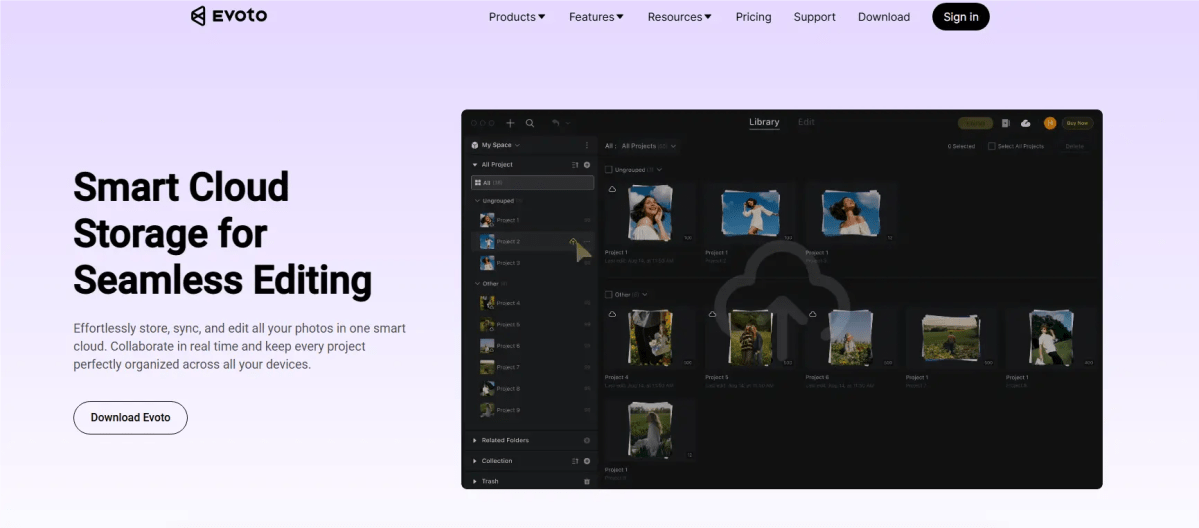
Task: Select Project 1 in the sidebar list
Action: click(532, 220)
